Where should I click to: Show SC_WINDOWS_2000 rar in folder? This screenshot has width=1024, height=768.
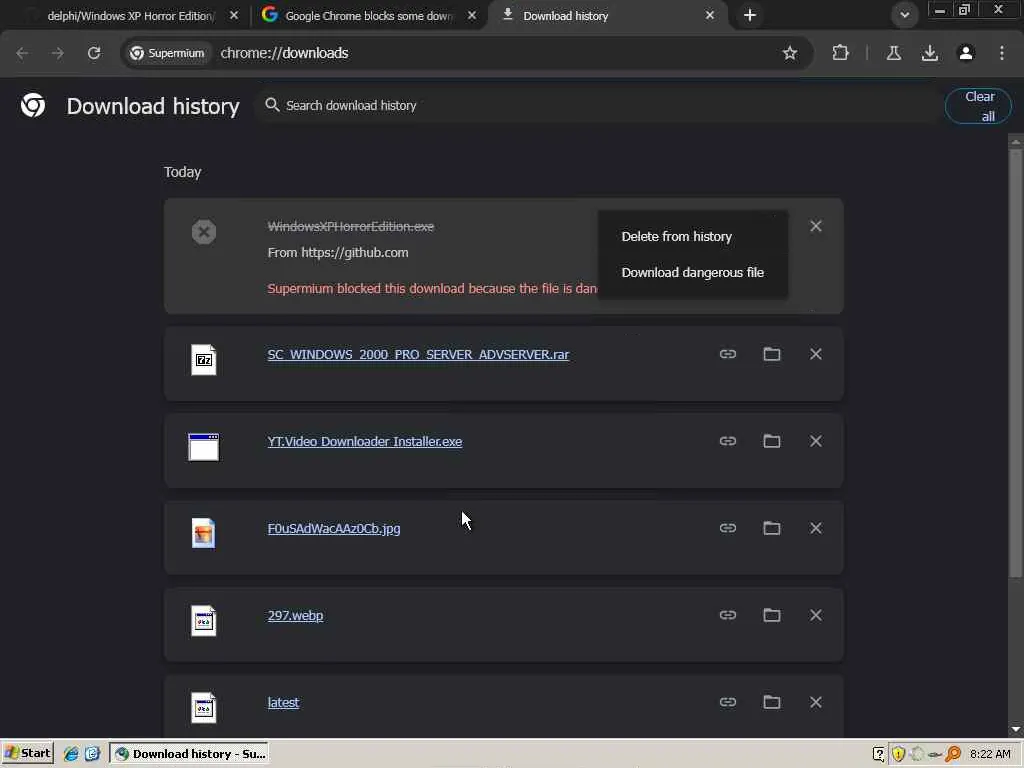(772, 354)
